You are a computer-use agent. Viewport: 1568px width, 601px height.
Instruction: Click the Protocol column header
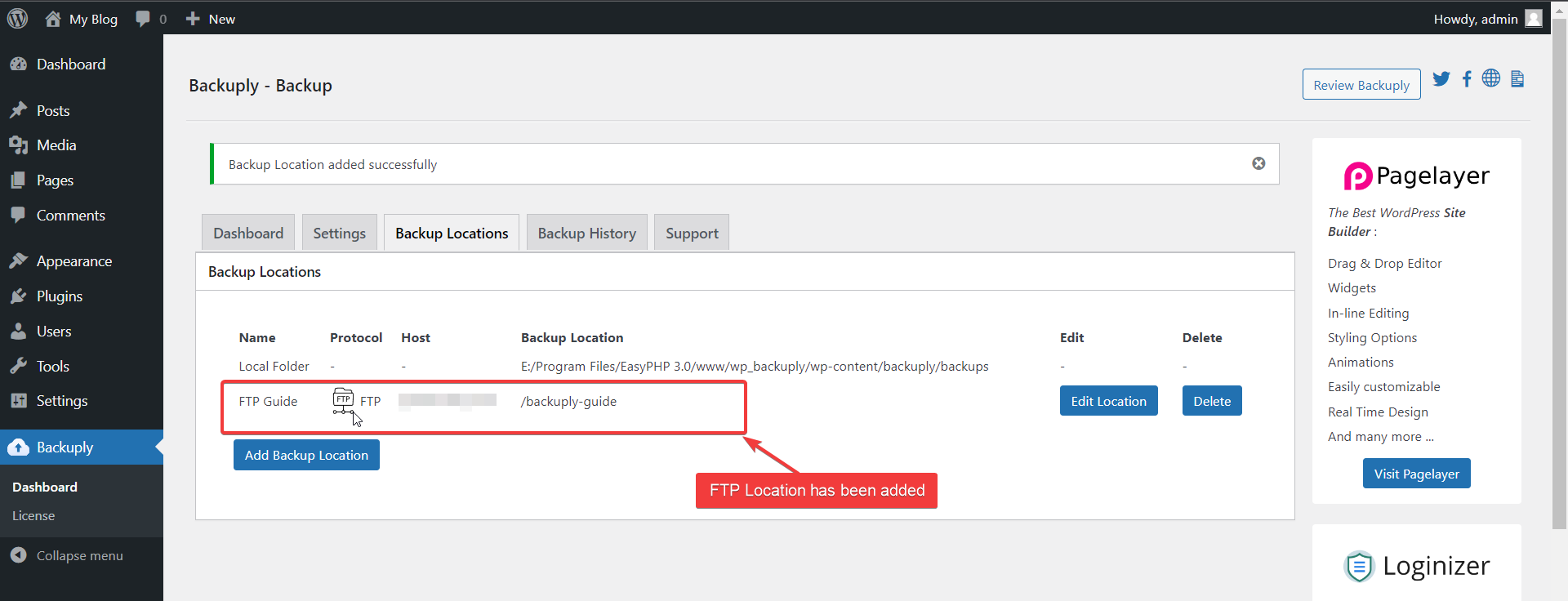(356, 337)
